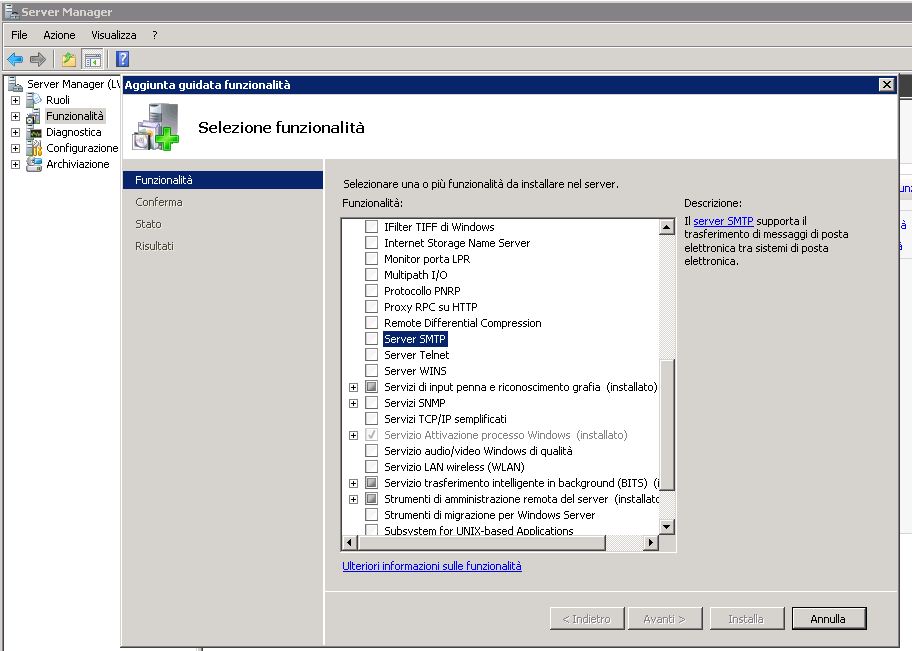Click the vertical scrollbar thumb in features list
This screenshot has height=651, width=912.
tap(667, 425)
